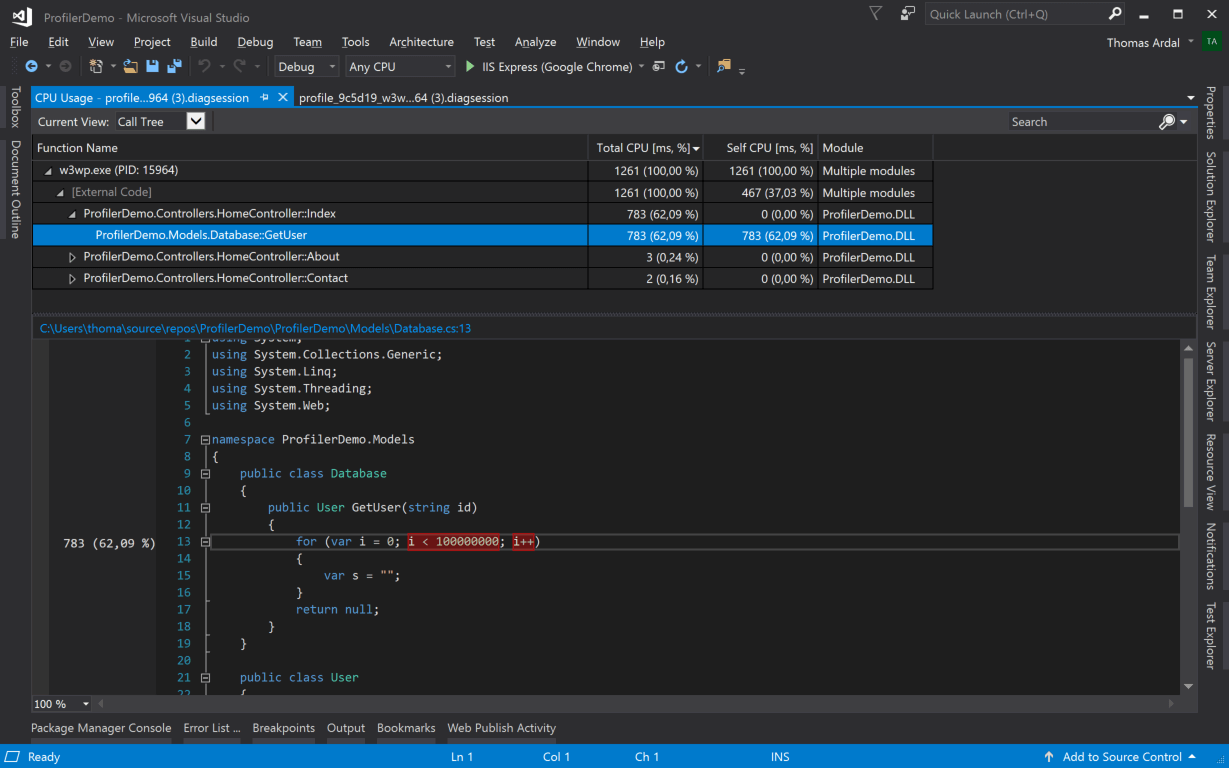Collapse the GetUser method outlining box
1229x768 pixels.
(205, 507)
